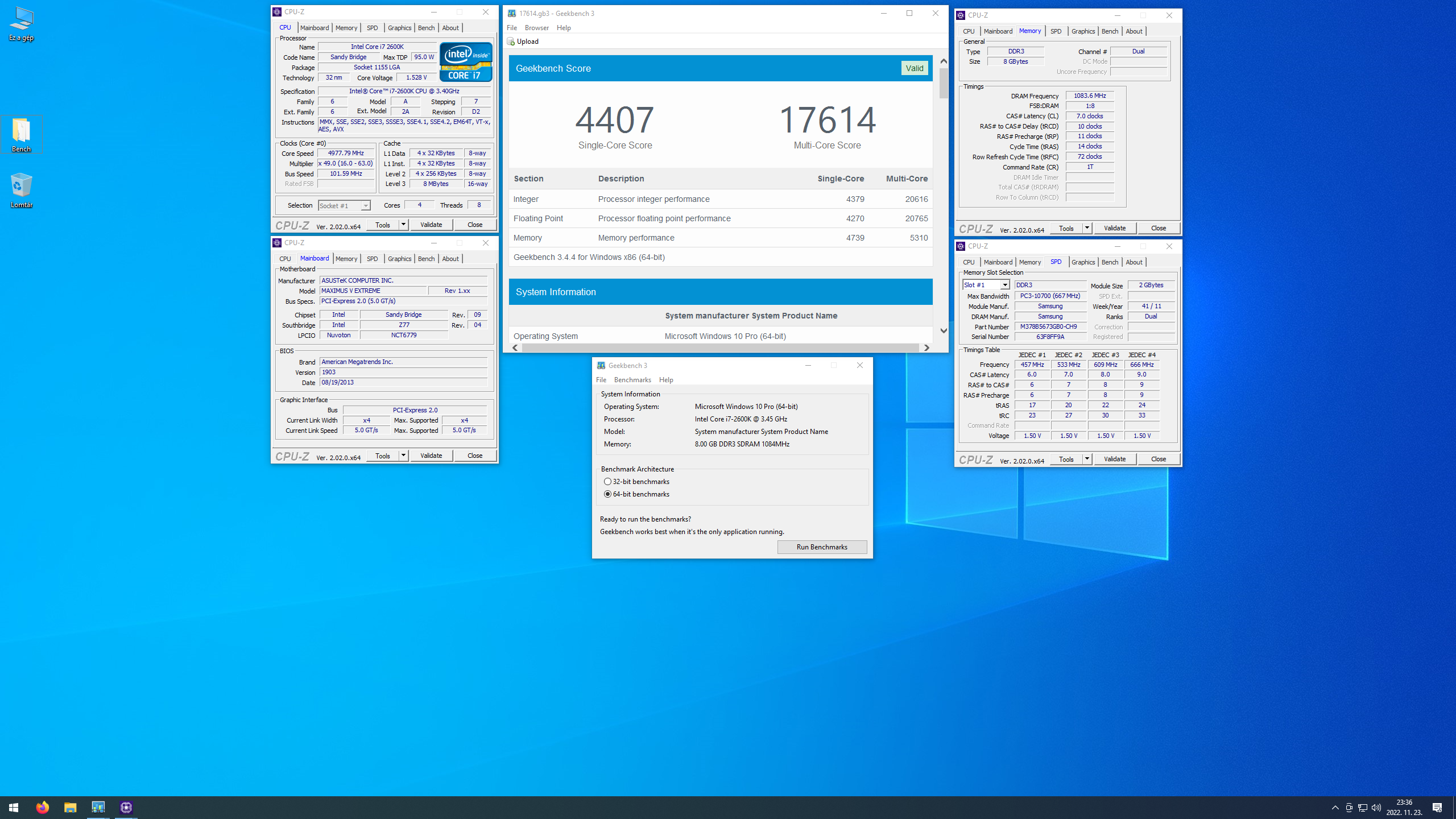1456x819 pixels.
Task: Open the 'Ez a gép' desktop icon
Action: [21, 24]
